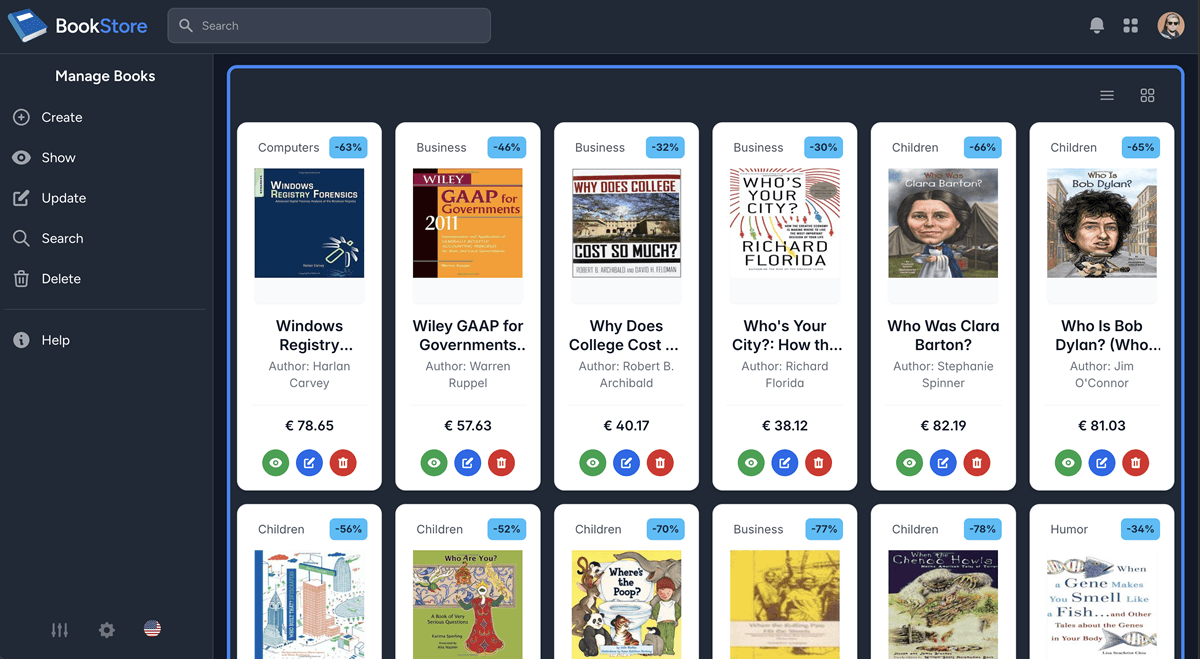The image size is (1200, 659).
Task: View details of Wiley GAAP book
Action: pos(434,463)
